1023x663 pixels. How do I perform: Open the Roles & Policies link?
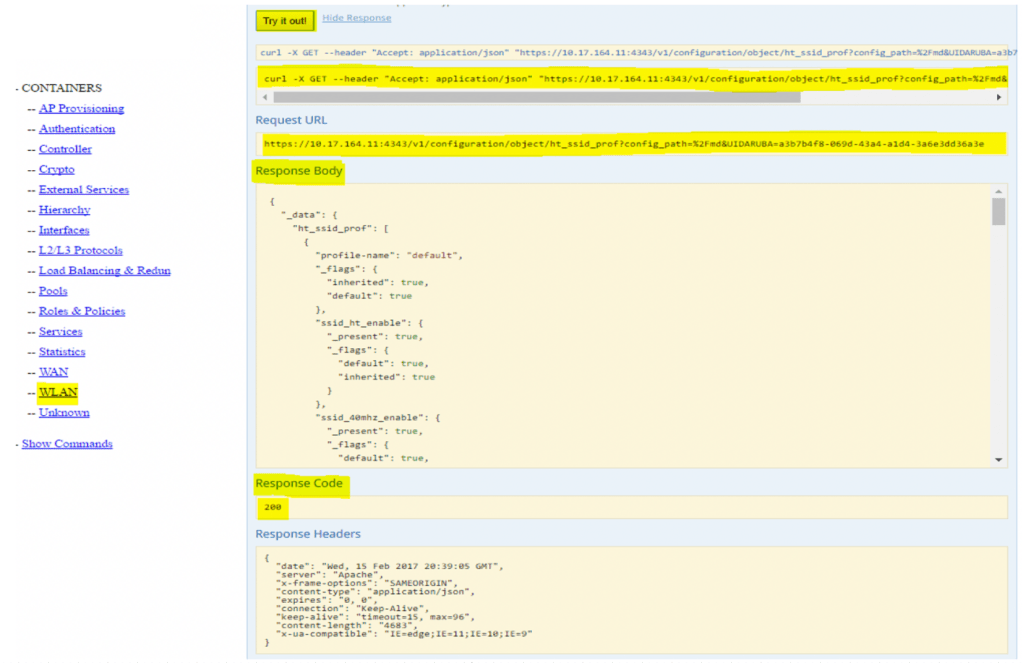click(82, 311)
